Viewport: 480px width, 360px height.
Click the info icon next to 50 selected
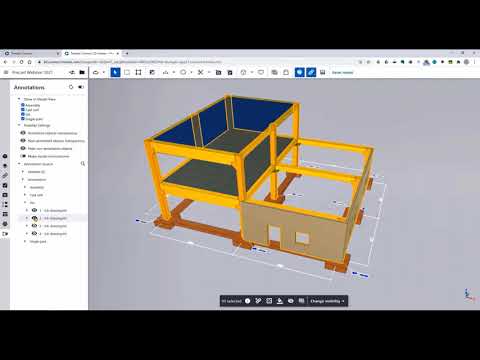[247, 301]
